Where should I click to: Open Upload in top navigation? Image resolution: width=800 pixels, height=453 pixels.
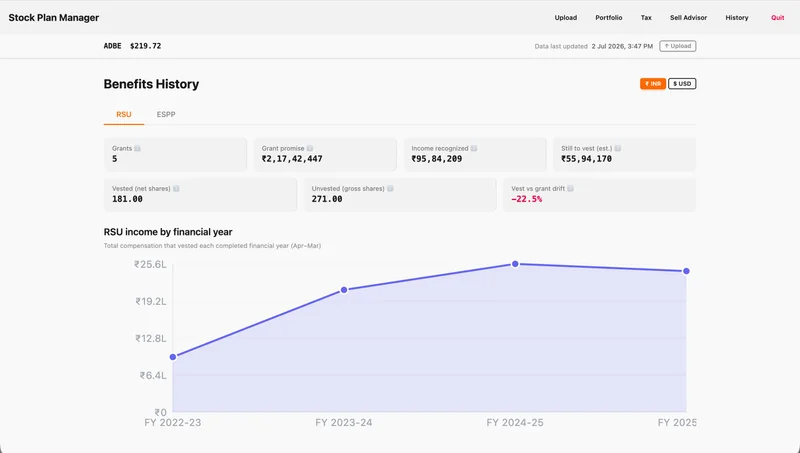pos(566,17)
